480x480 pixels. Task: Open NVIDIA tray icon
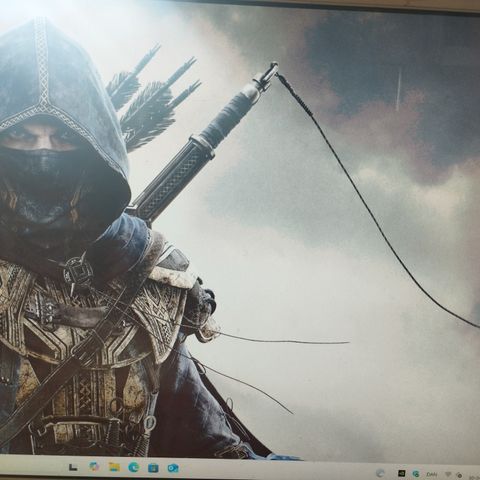click(402, 473)
